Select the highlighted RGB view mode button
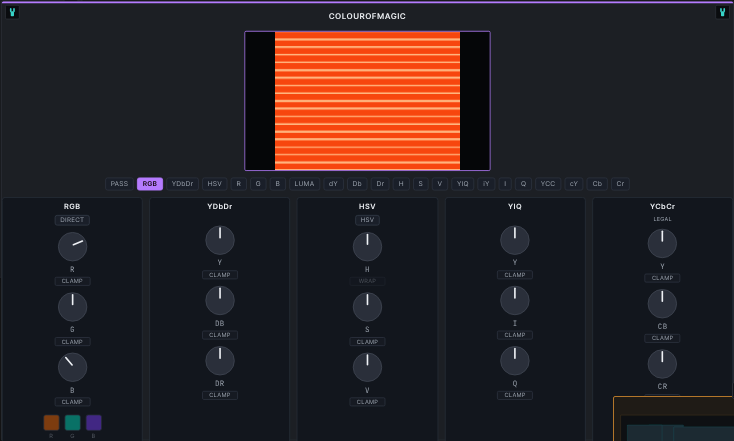The height and width of the screenshot is (441, 734). pos(150,184)
